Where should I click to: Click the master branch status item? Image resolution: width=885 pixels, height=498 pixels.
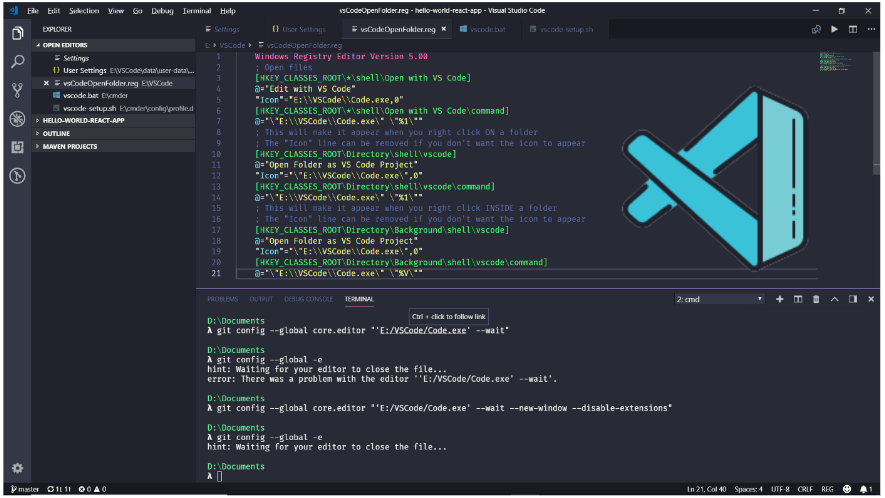pyautogui.click(x=25, y=489)
